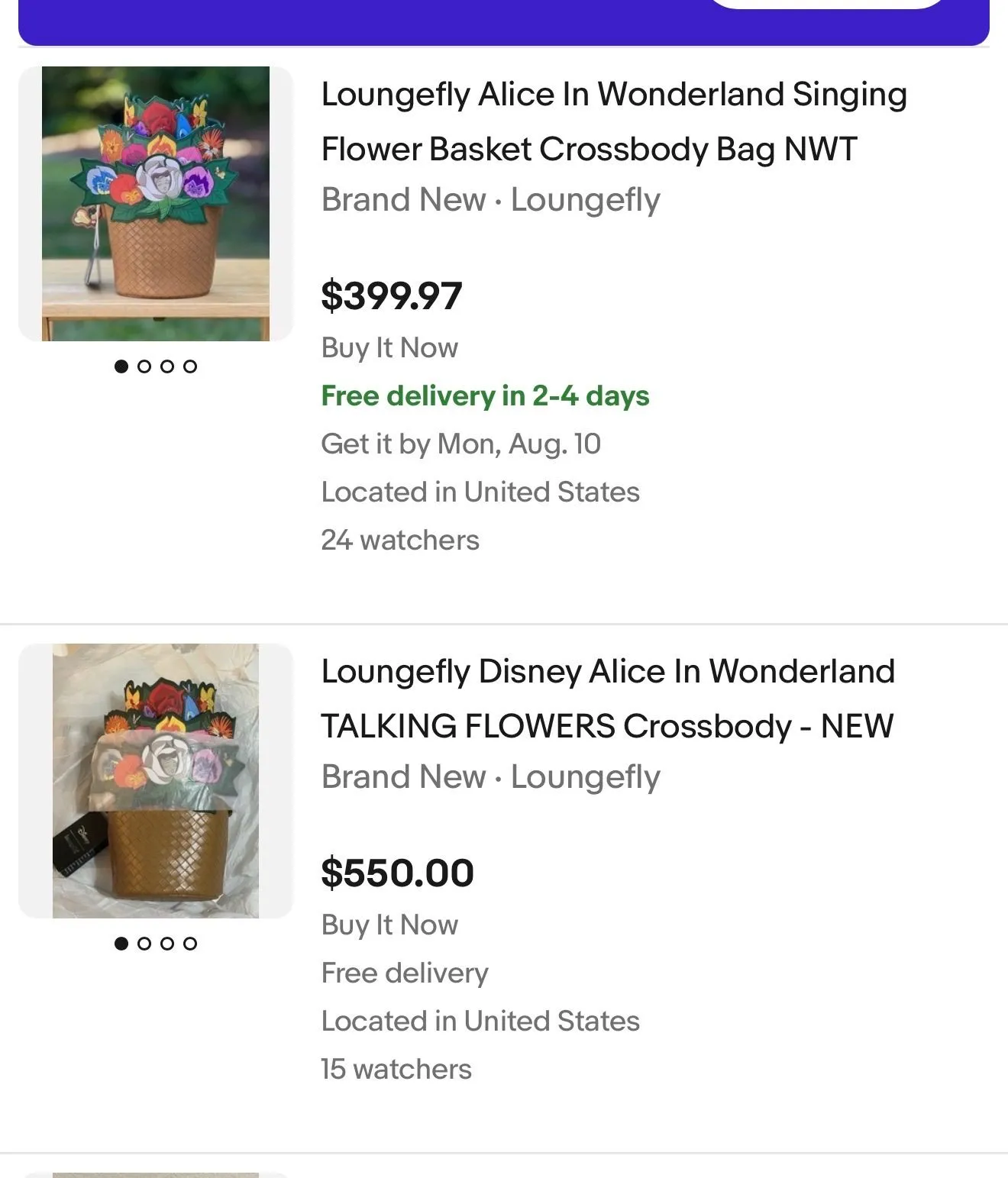Open TALKING FLOWERS Crossbody listing title
This screenshot has width=1008, height=1178.
(608, 699)
